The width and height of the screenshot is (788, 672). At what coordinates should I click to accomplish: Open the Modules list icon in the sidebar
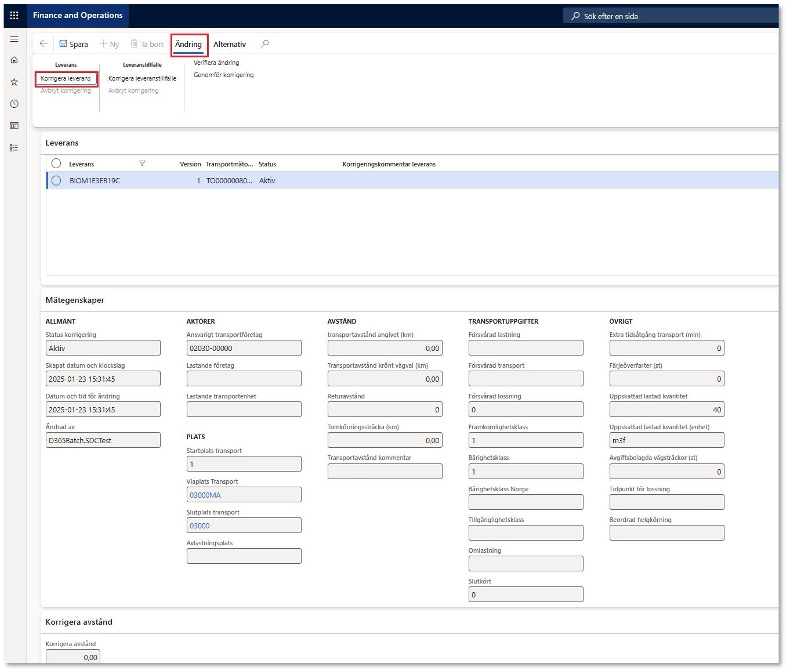click(x=14, y=147)
